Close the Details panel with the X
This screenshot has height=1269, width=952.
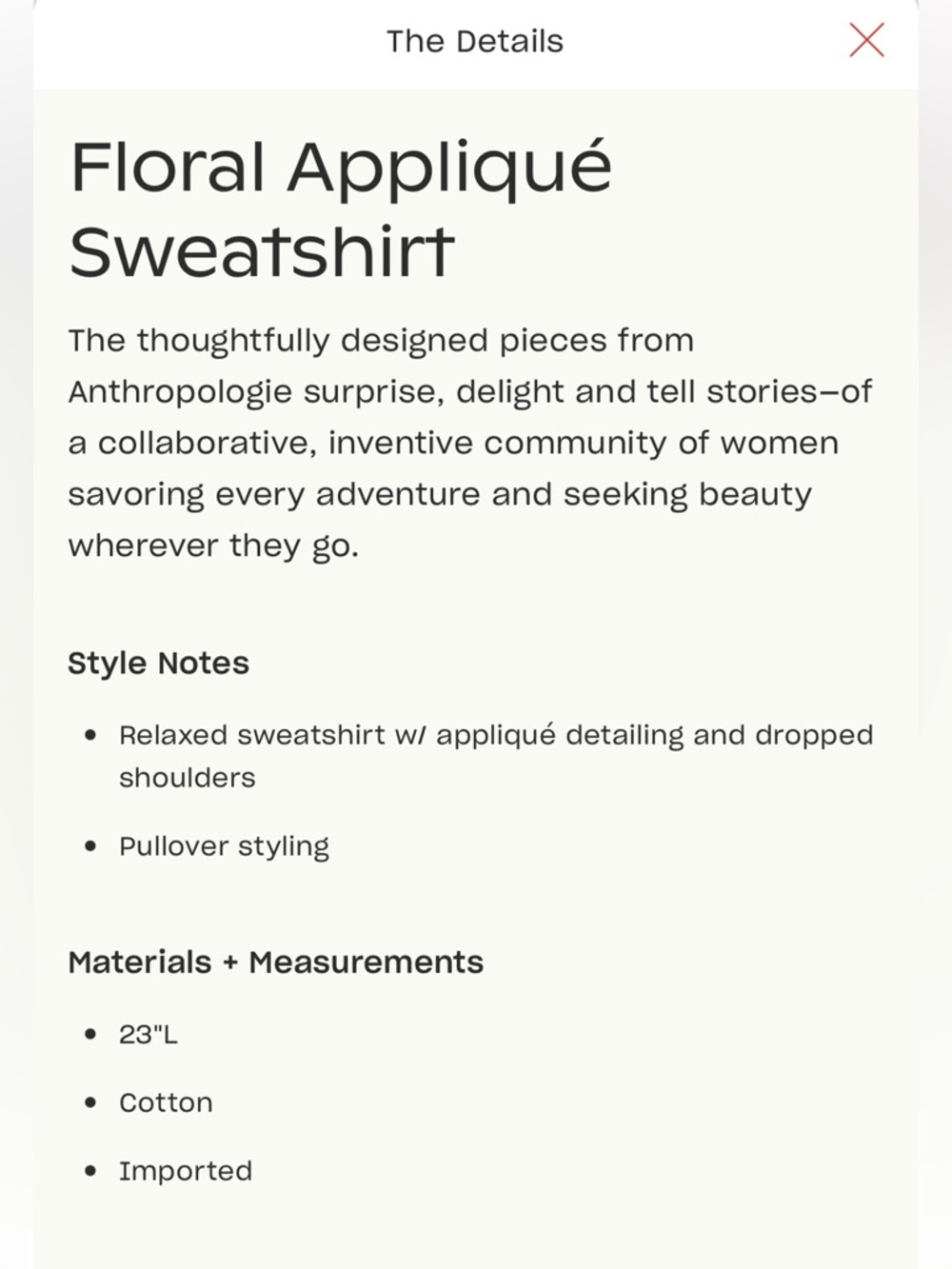point(866,41)
